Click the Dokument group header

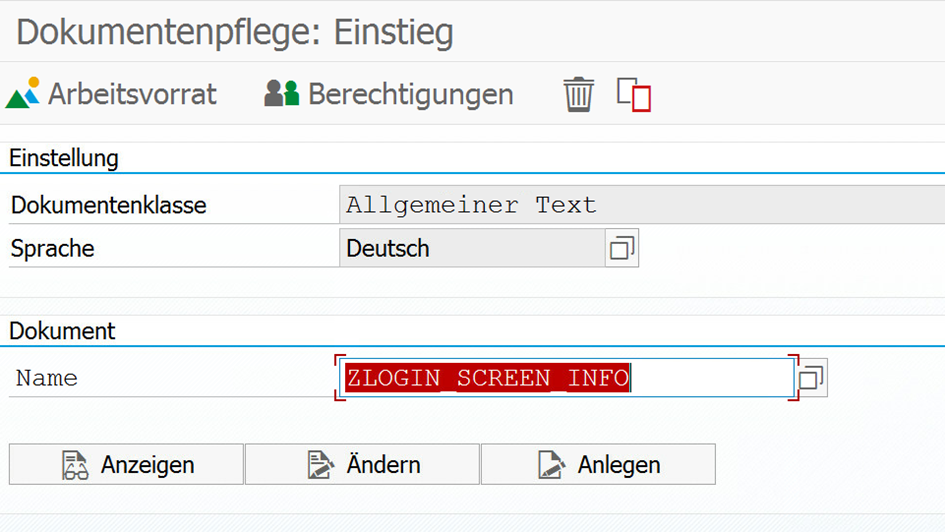62,331
